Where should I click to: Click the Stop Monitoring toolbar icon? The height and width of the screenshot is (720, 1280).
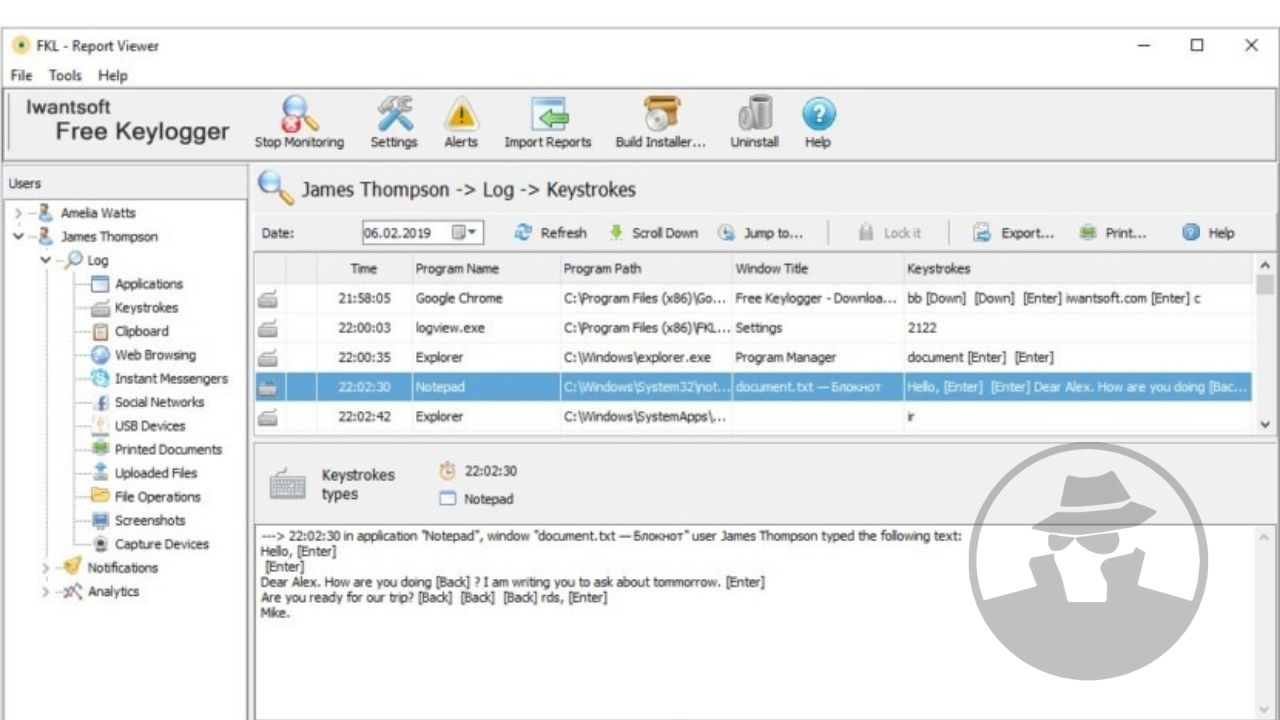[299, 122]
